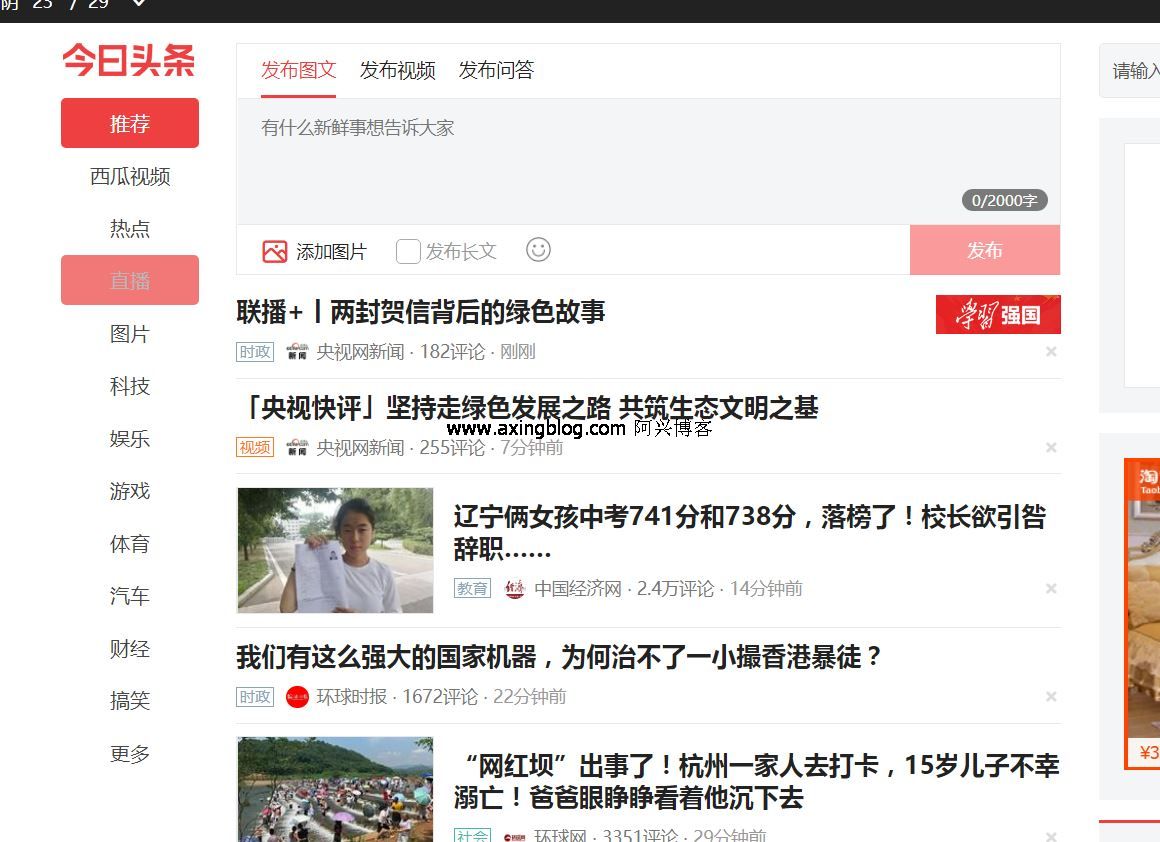Open 182评论 comments link
Image resolution: width=1160 pixels, height=842 pixels.
pos(452,351)
